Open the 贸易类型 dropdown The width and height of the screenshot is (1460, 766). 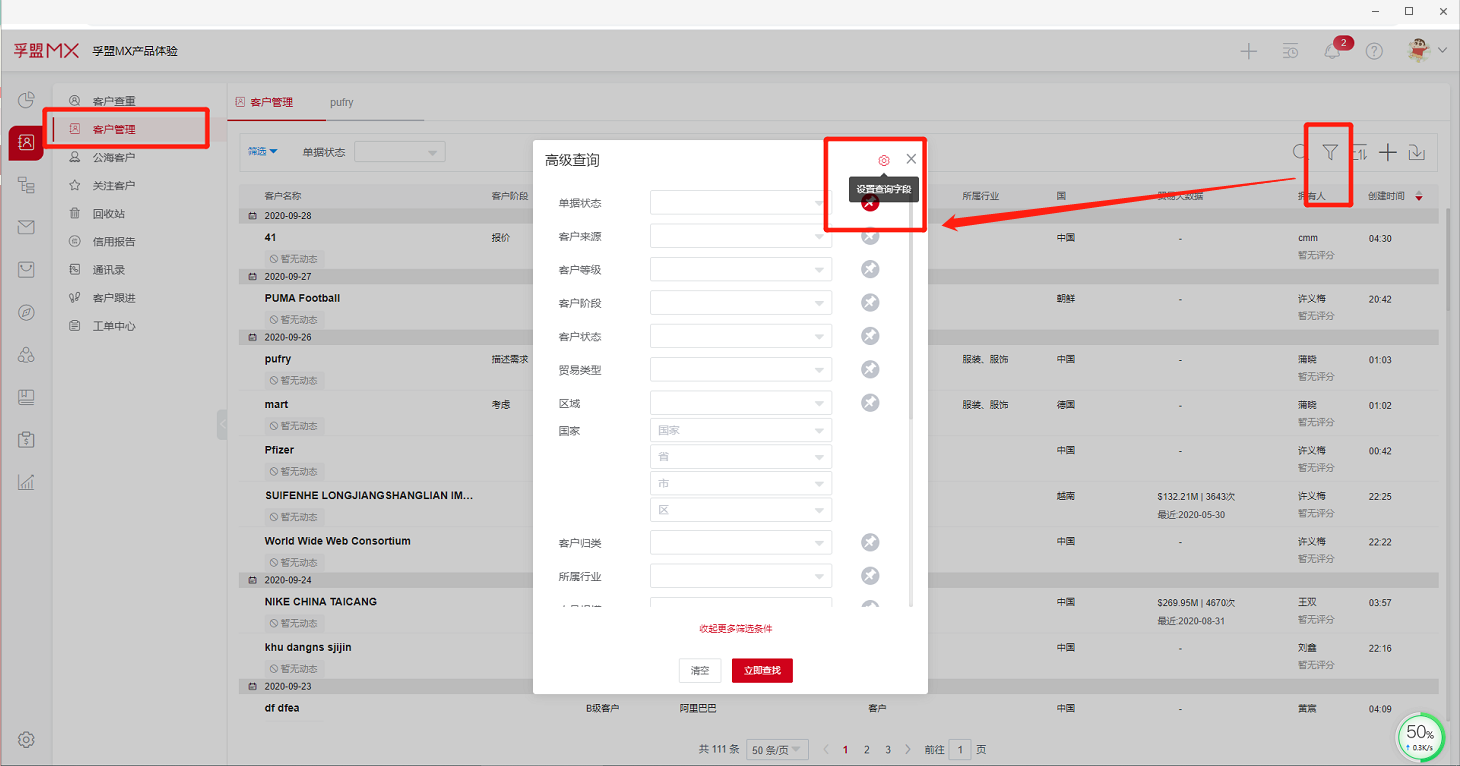(740, 370)
